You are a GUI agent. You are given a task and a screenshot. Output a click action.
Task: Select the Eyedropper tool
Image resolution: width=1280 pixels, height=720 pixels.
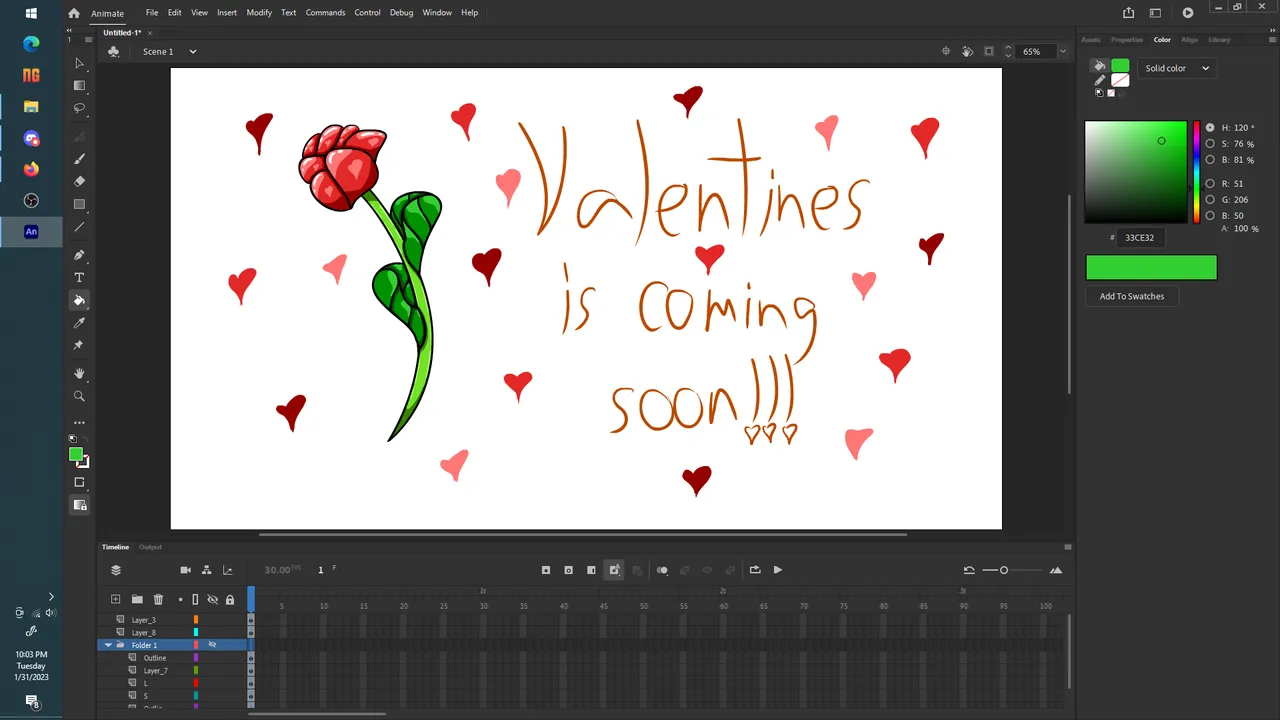click(80, 323)
